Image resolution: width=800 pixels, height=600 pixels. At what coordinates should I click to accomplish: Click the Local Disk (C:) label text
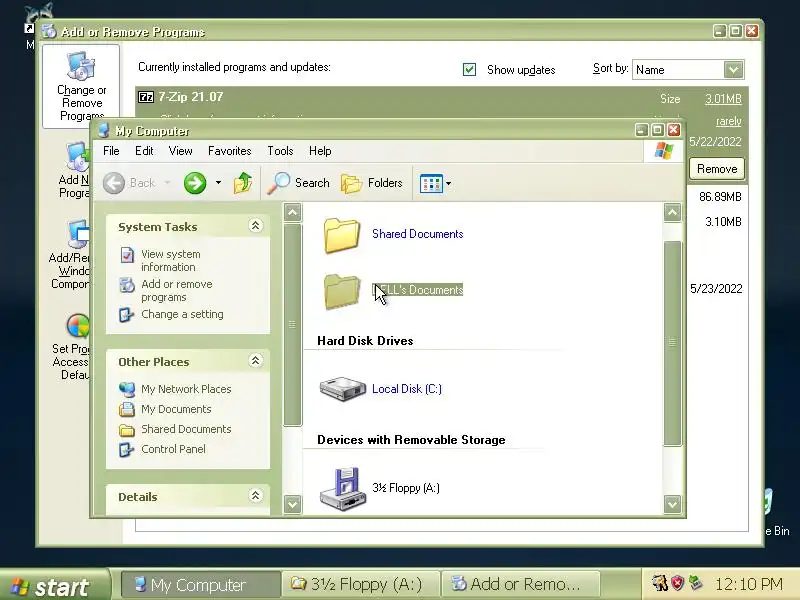(407, 389)
